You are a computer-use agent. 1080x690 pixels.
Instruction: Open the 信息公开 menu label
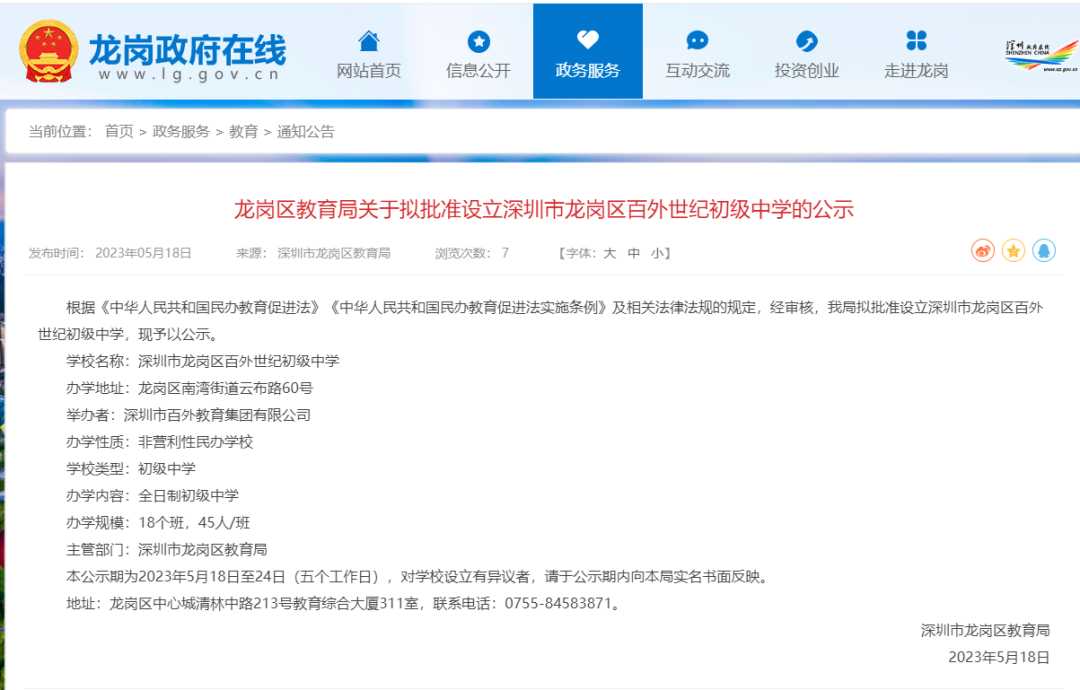click(x=478, y=70)
